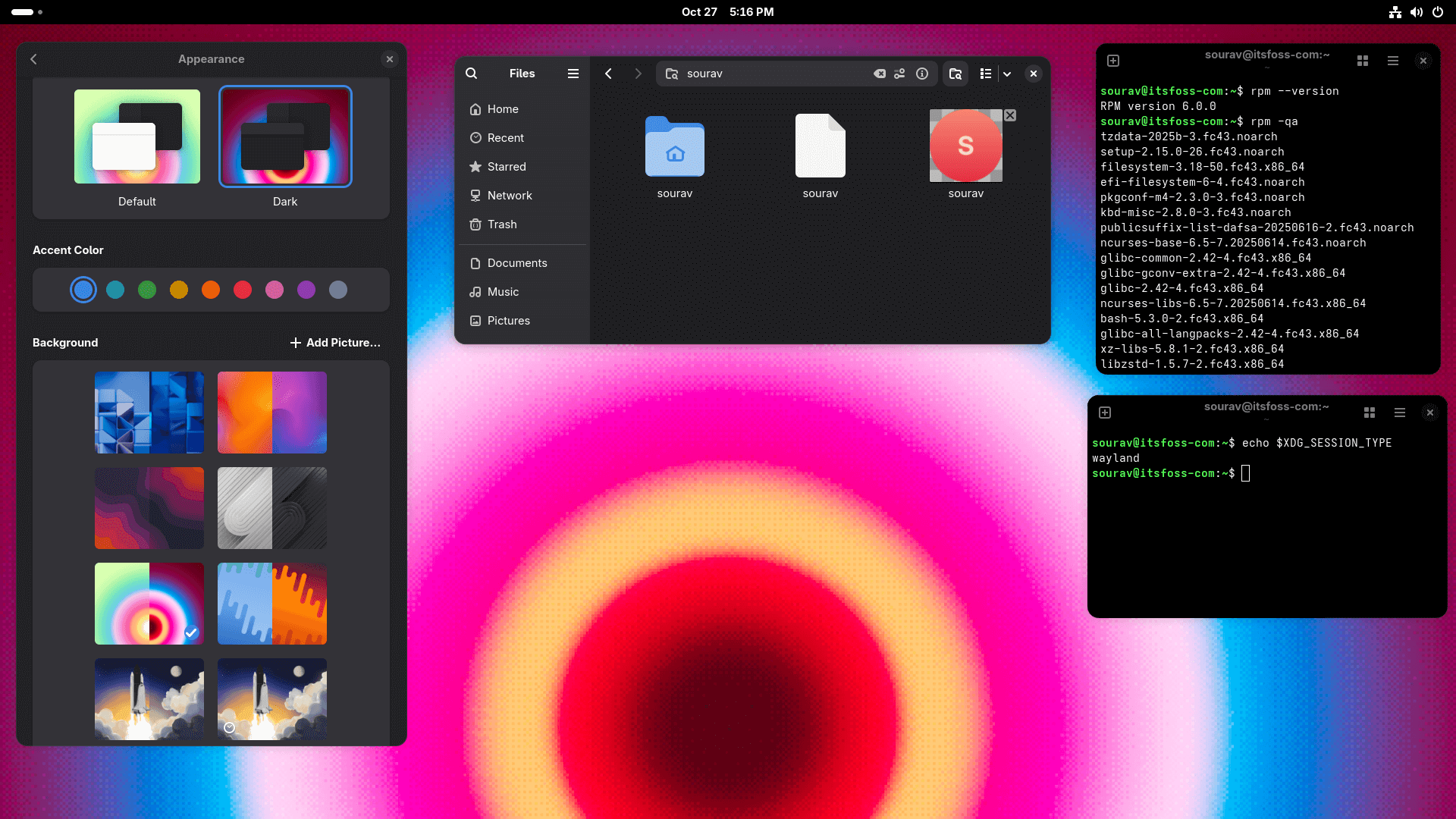Expand the sourav icon preview close overlay
Viewport: 1456px width, 819px height.
(1009, 115)
